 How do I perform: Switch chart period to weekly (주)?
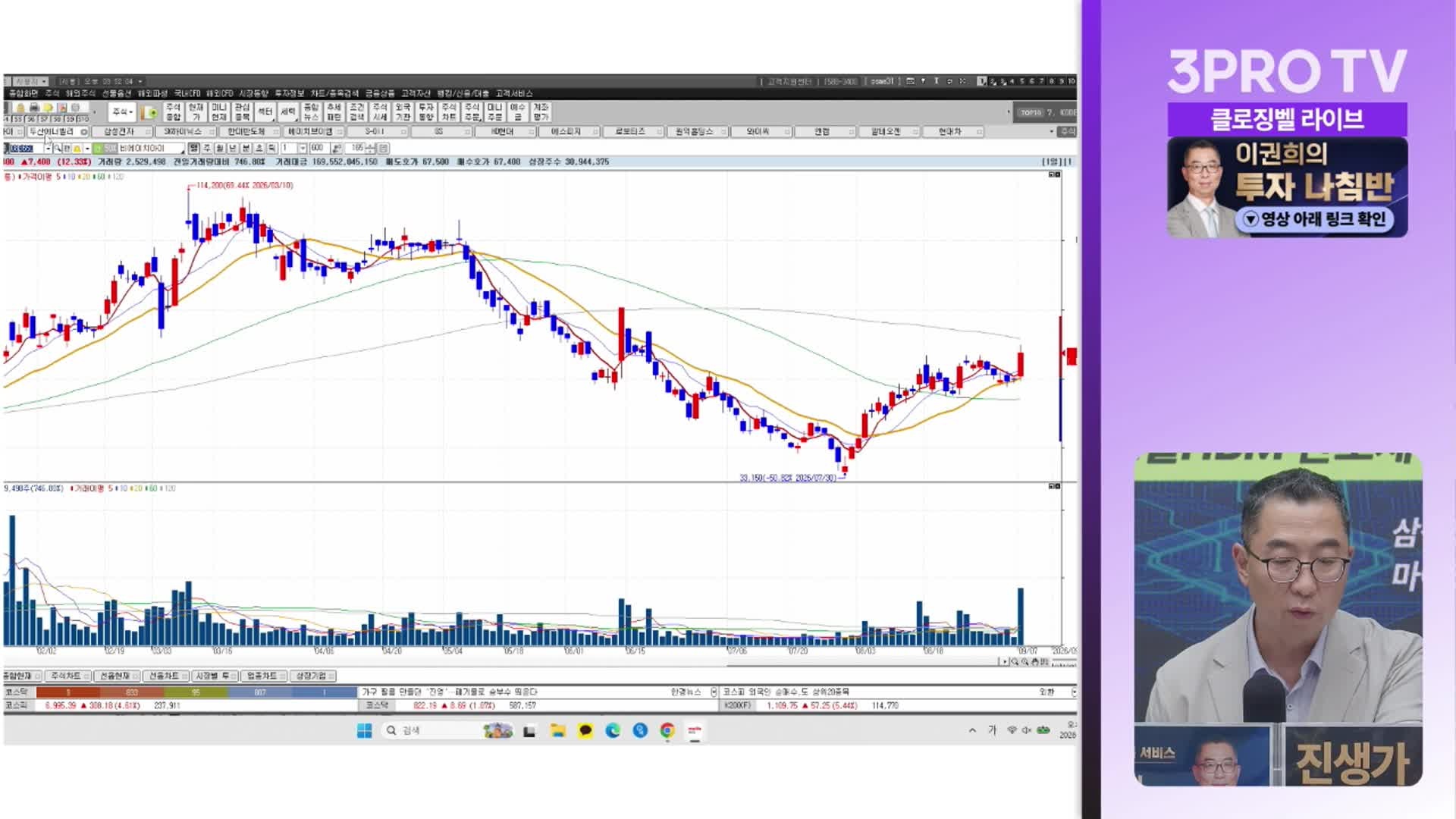207,149
